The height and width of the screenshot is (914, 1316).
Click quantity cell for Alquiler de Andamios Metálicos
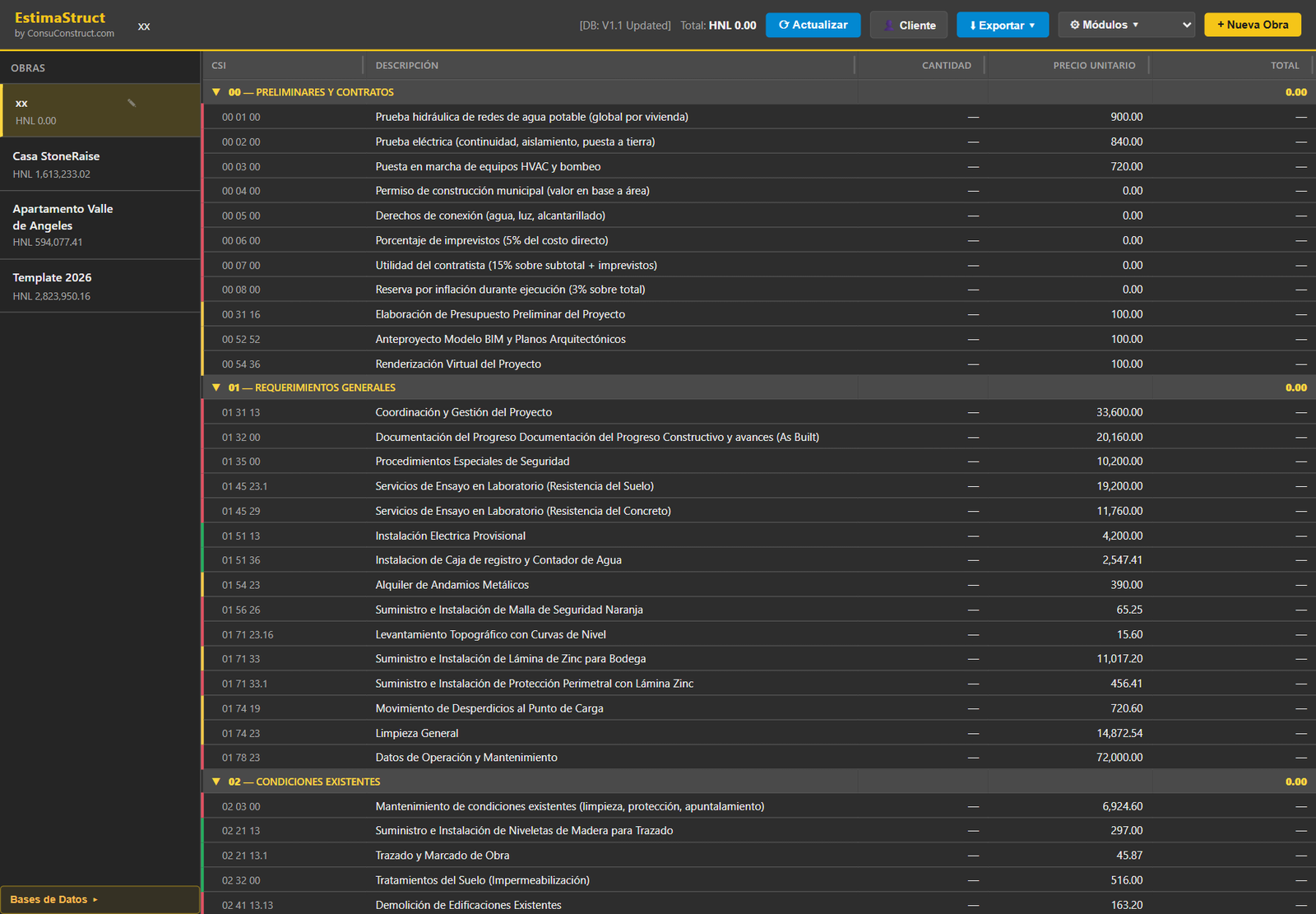click(x=921, y=585)
